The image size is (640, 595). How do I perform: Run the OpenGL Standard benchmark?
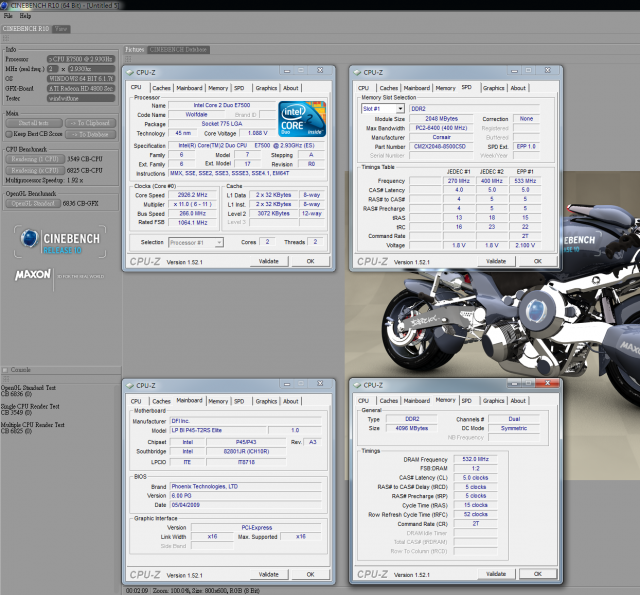coord(33,204)
